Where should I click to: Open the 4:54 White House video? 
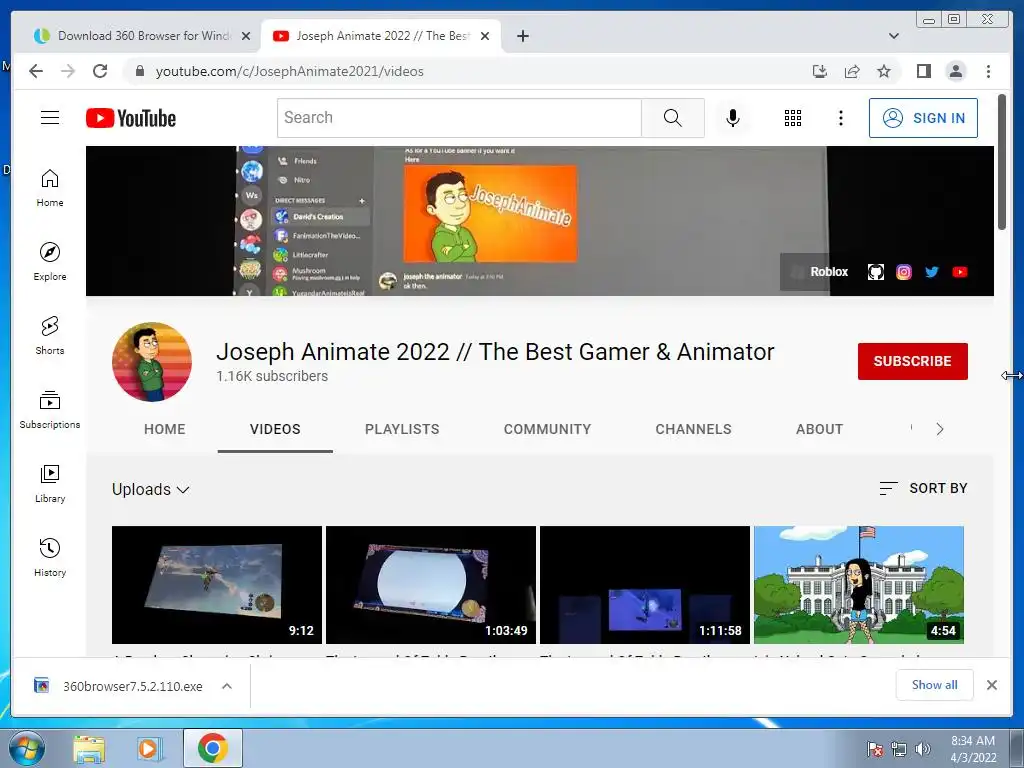click(859, 584)
